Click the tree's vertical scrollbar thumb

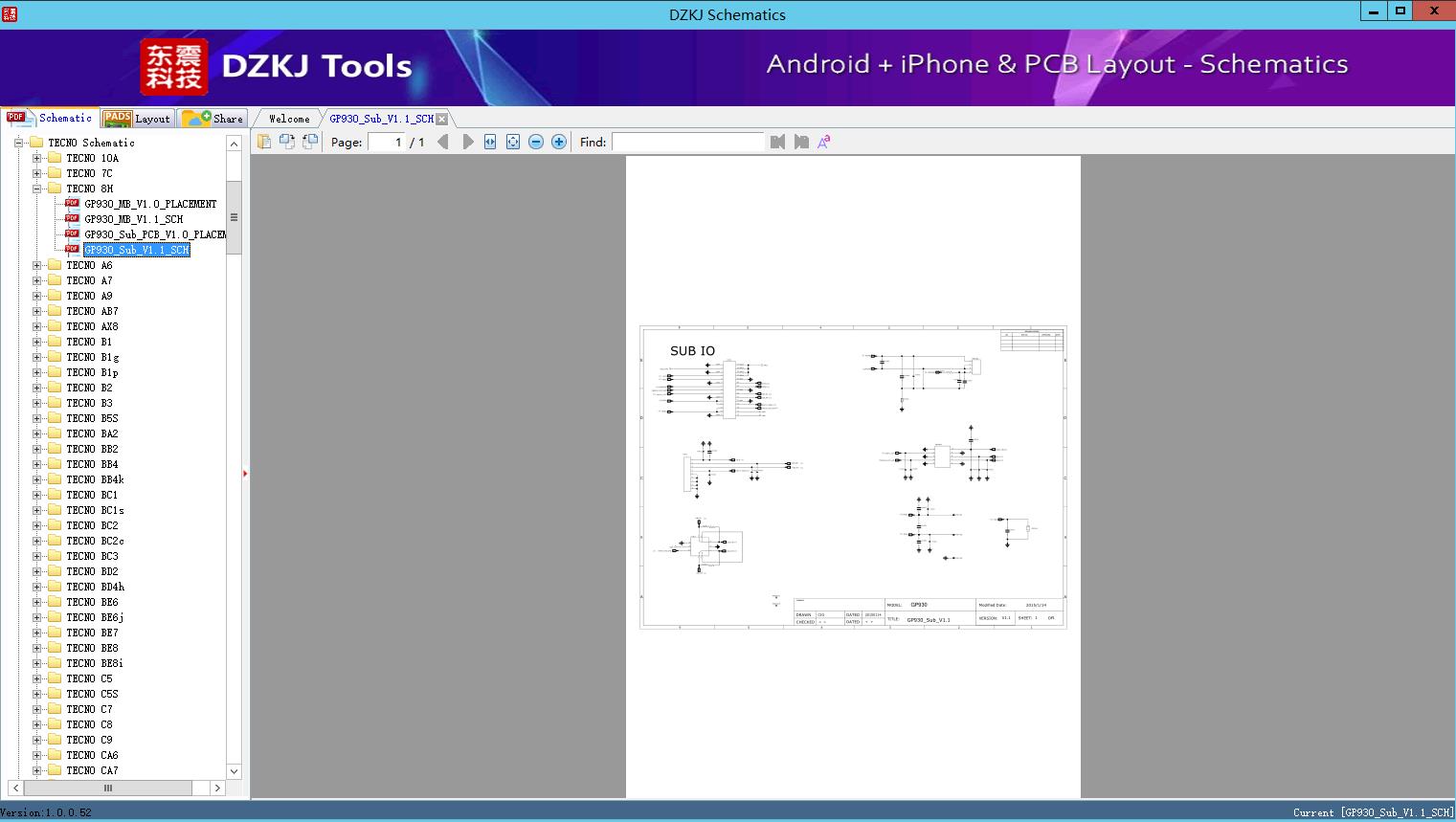pos(234,217)
